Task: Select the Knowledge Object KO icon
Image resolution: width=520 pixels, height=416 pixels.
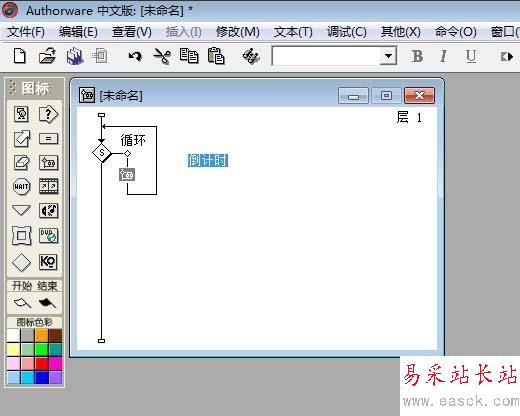Action: pos(48,262)
